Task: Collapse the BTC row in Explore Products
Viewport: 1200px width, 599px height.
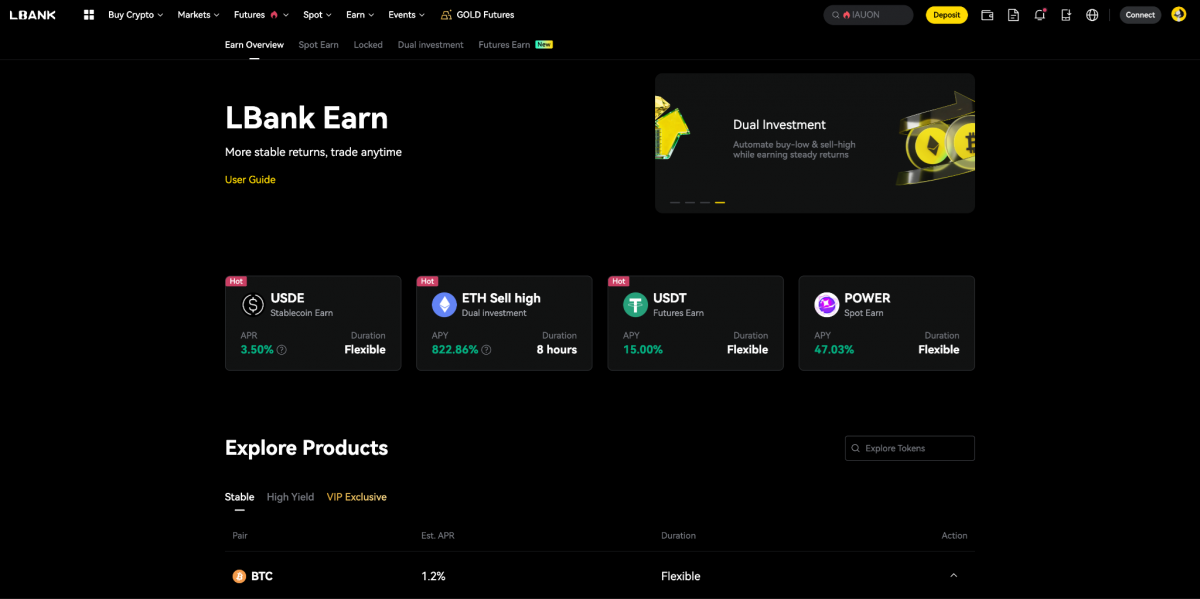Action: 954,576
